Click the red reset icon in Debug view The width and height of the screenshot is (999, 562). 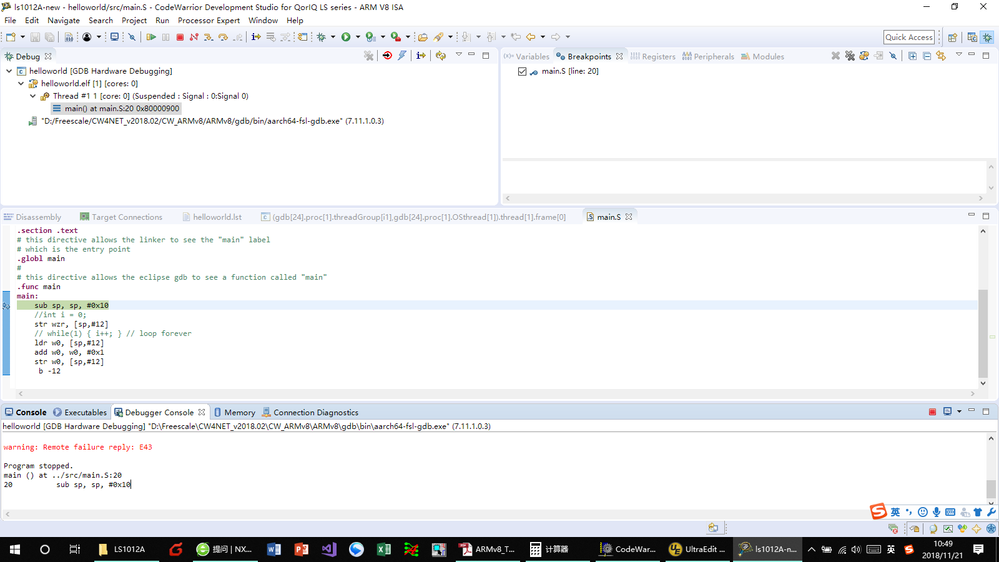click(387, 56)
